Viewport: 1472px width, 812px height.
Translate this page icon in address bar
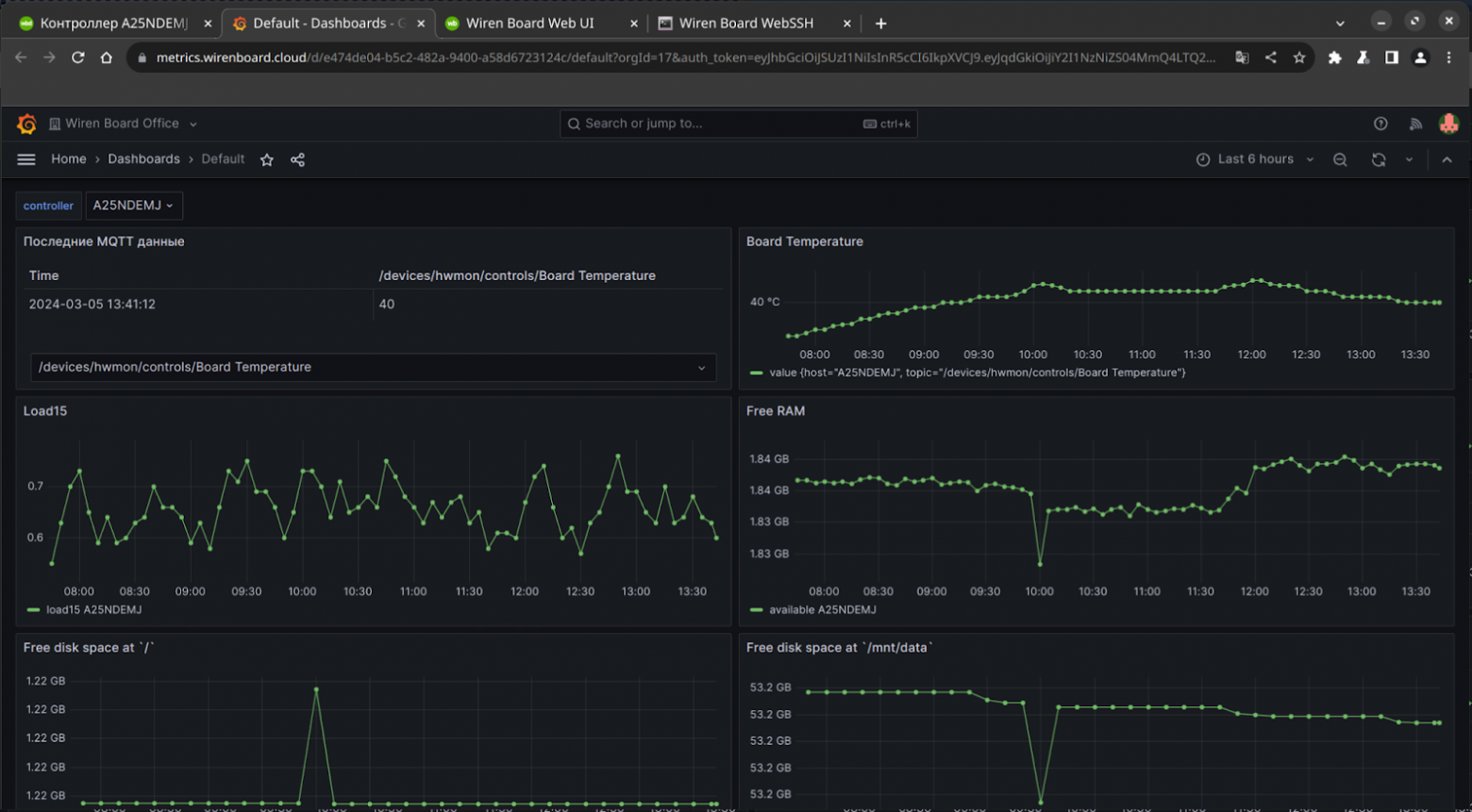tap(1242, 58)
